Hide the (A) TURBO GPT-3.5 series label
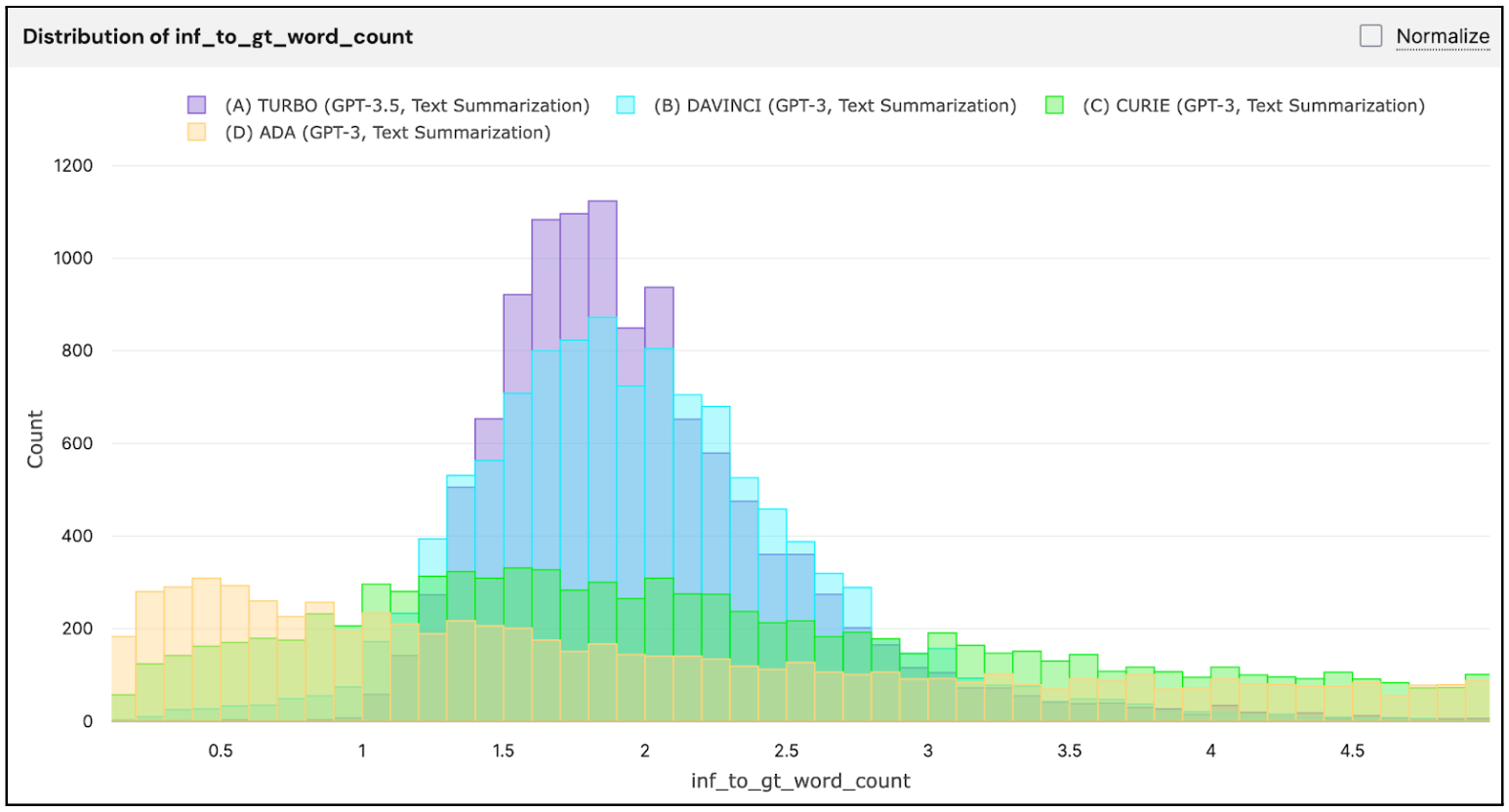The width and height of the screenshot is (1509, 812). click(x=407, y=105)
